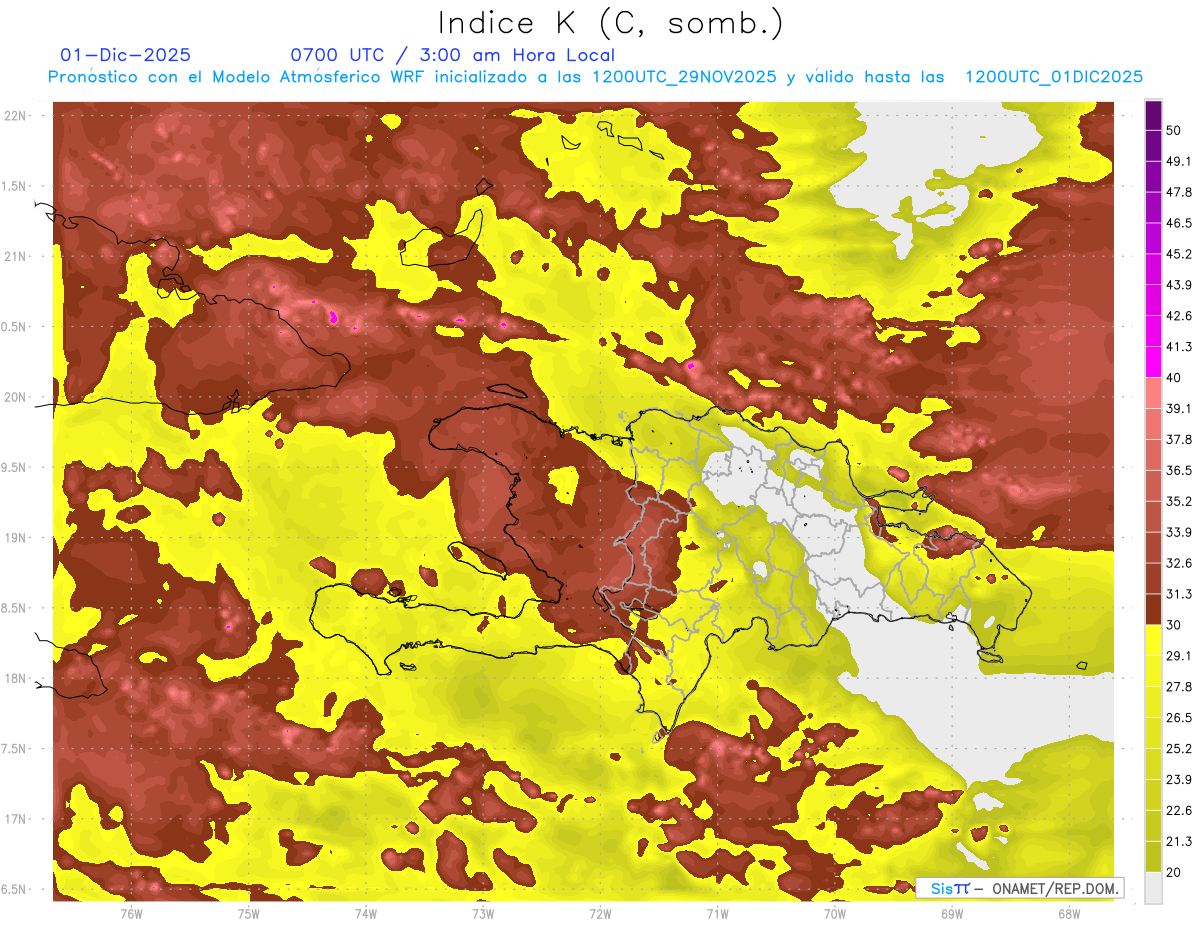Viewport: 1200px width, 927px height.
Task: Click the longitude label '71W'
Action: pyautogui.click(x=717, y=913)
